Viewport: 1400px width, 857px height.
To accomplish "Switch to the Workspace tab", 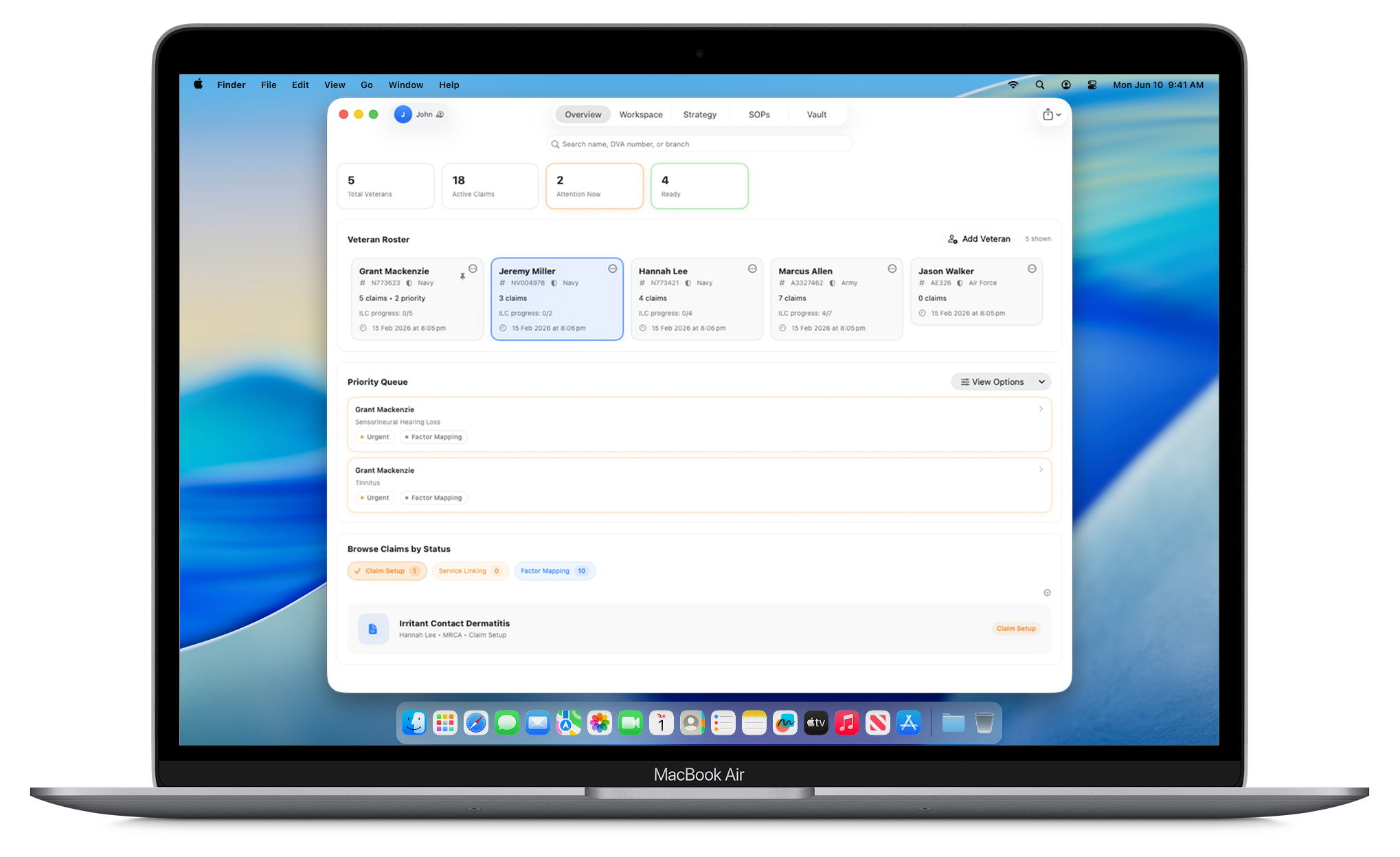I will coord(640,114).
